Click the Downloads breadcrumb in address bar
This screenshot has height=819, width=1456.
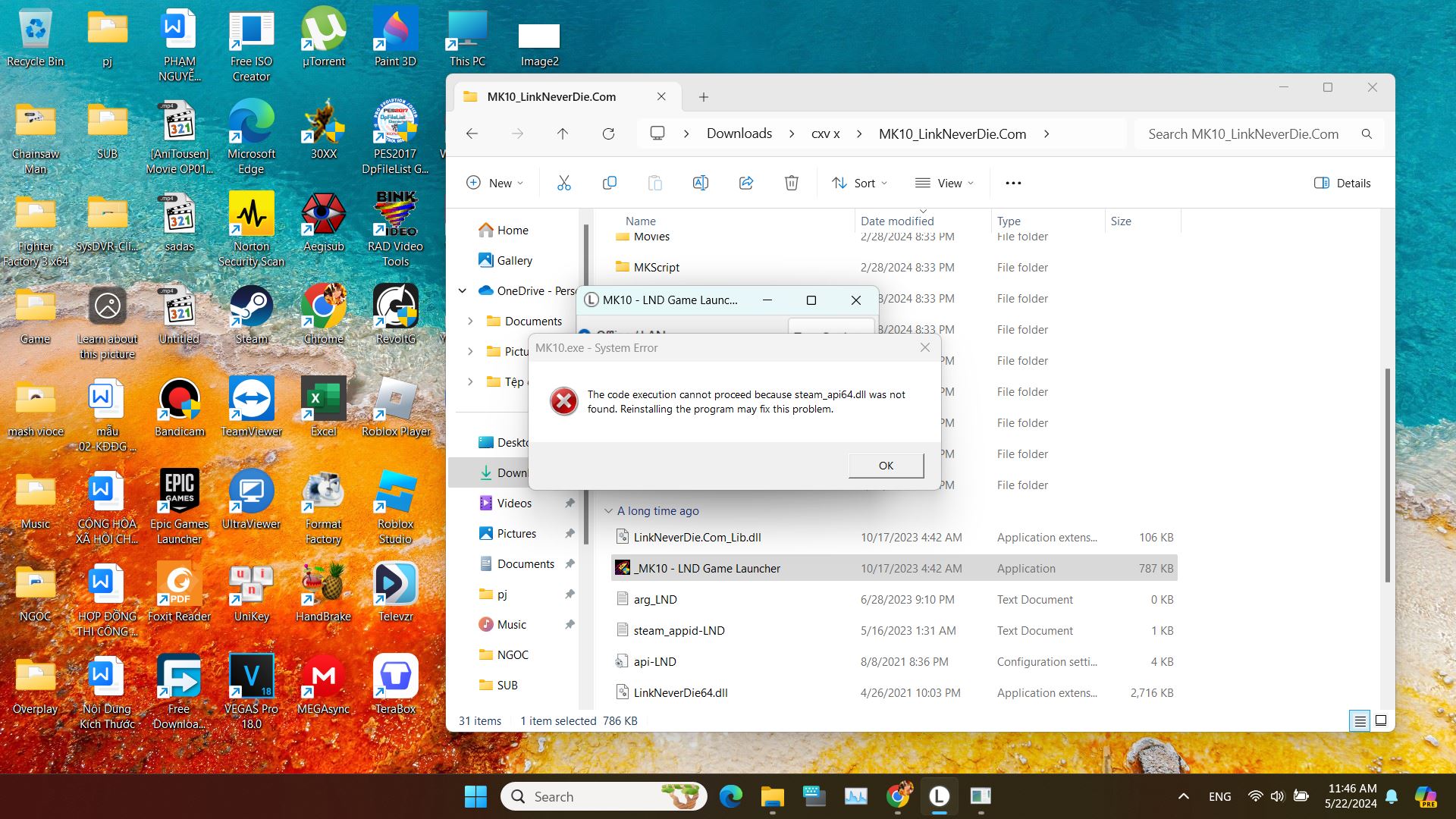[739, 134]
